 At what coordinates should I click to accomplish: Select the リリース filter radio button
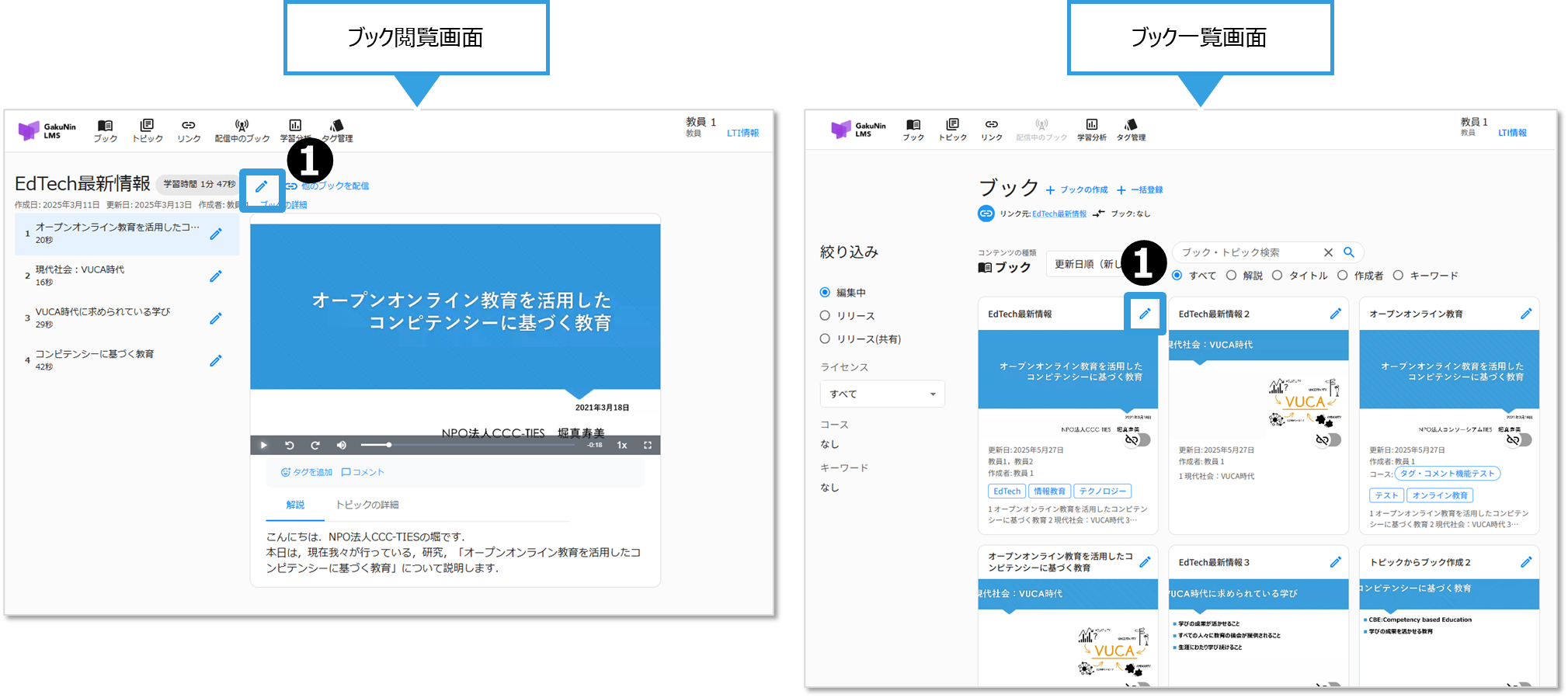coord(825,316)
